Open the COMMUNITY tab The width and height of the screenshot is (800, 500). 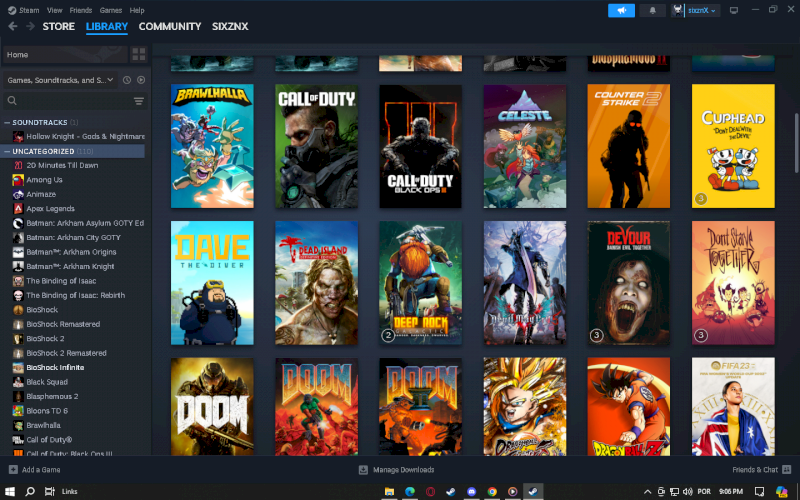tap(170, 27)
